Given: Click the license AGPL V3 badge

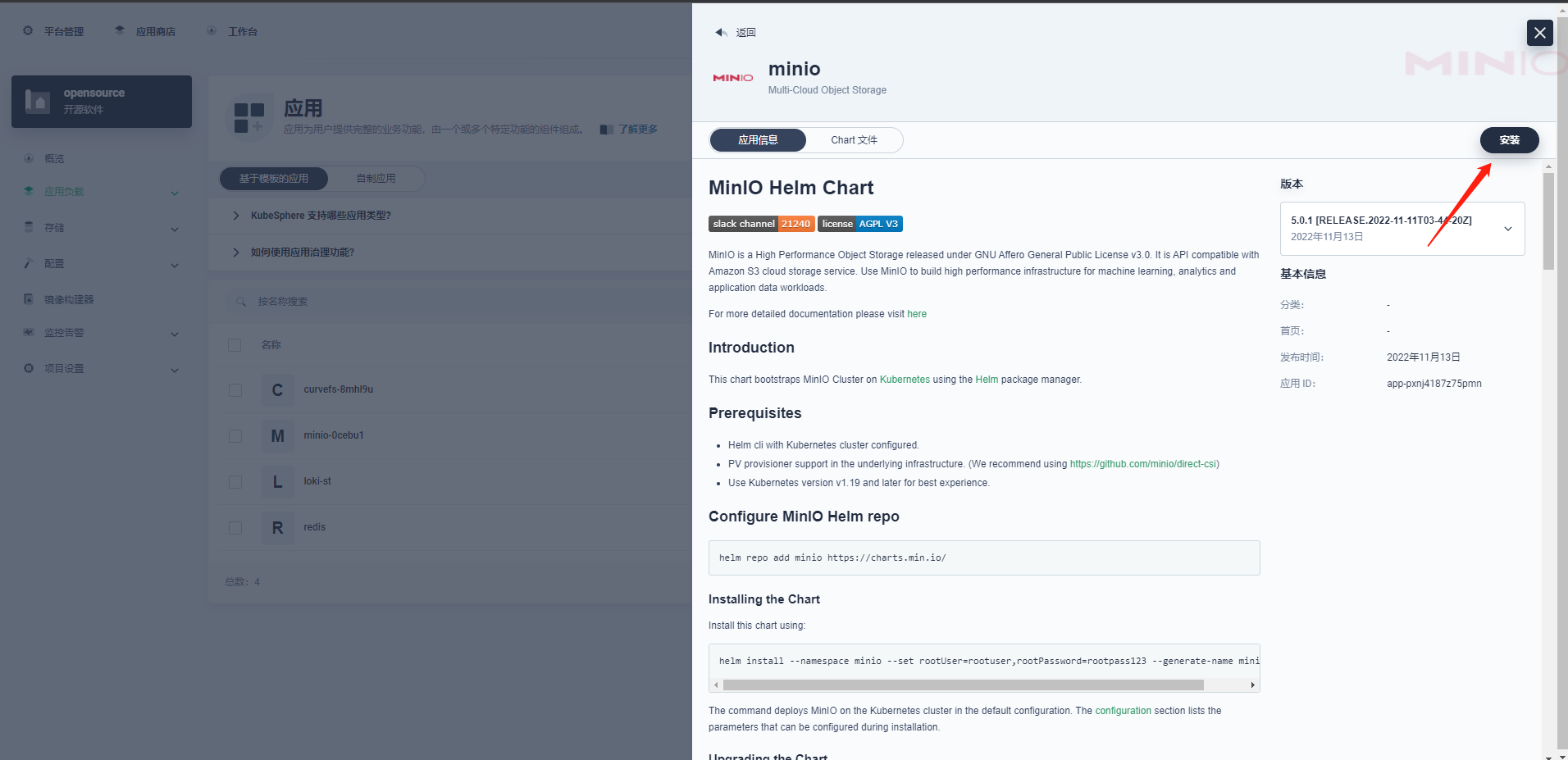Looking at the screenshot, I should click(860, 224).
